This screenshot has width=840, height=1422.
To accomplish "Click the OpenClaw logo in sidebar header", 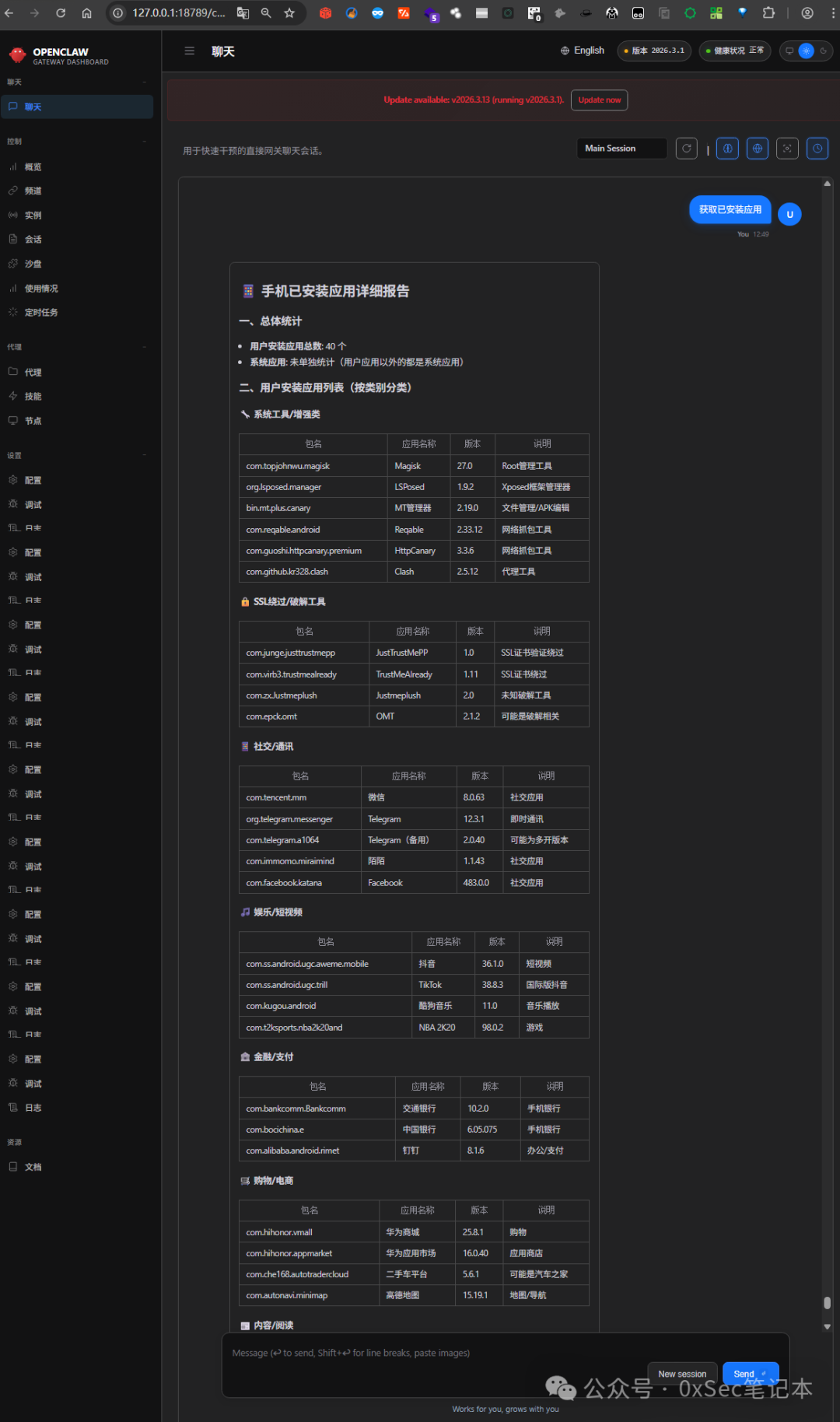I will coord(17,55).
